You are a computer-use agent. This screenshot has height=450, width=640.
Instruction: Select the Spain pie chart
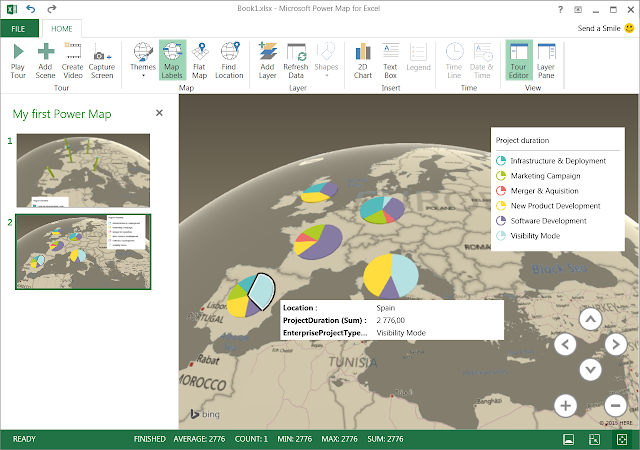point(251,295)
